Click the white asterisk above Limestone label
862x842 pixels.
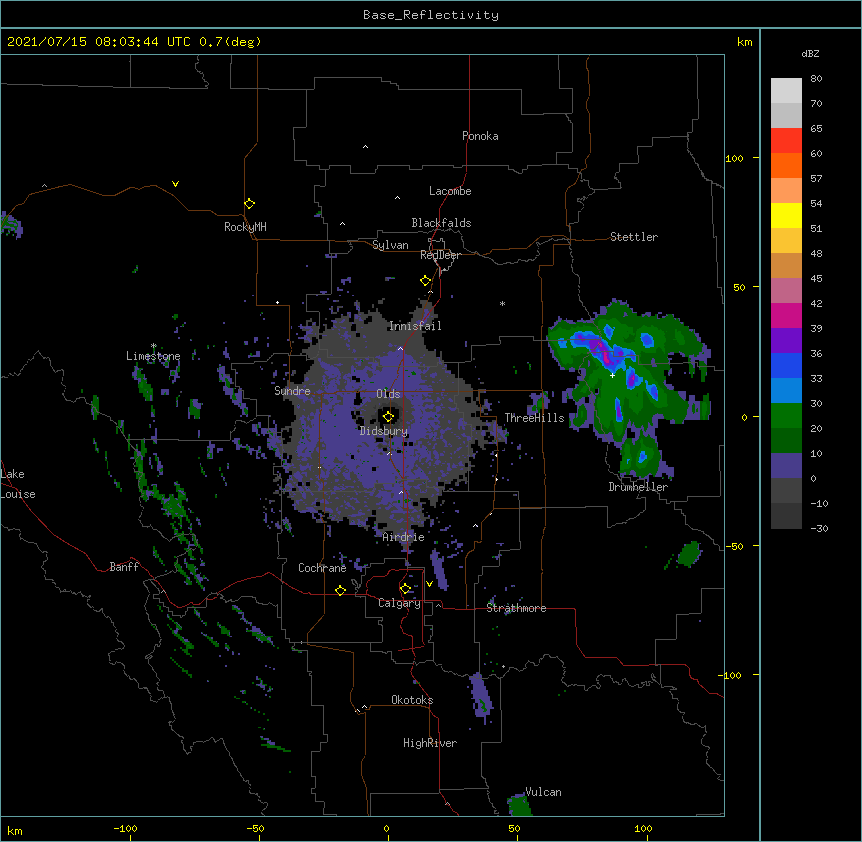[x=153, y=346]
